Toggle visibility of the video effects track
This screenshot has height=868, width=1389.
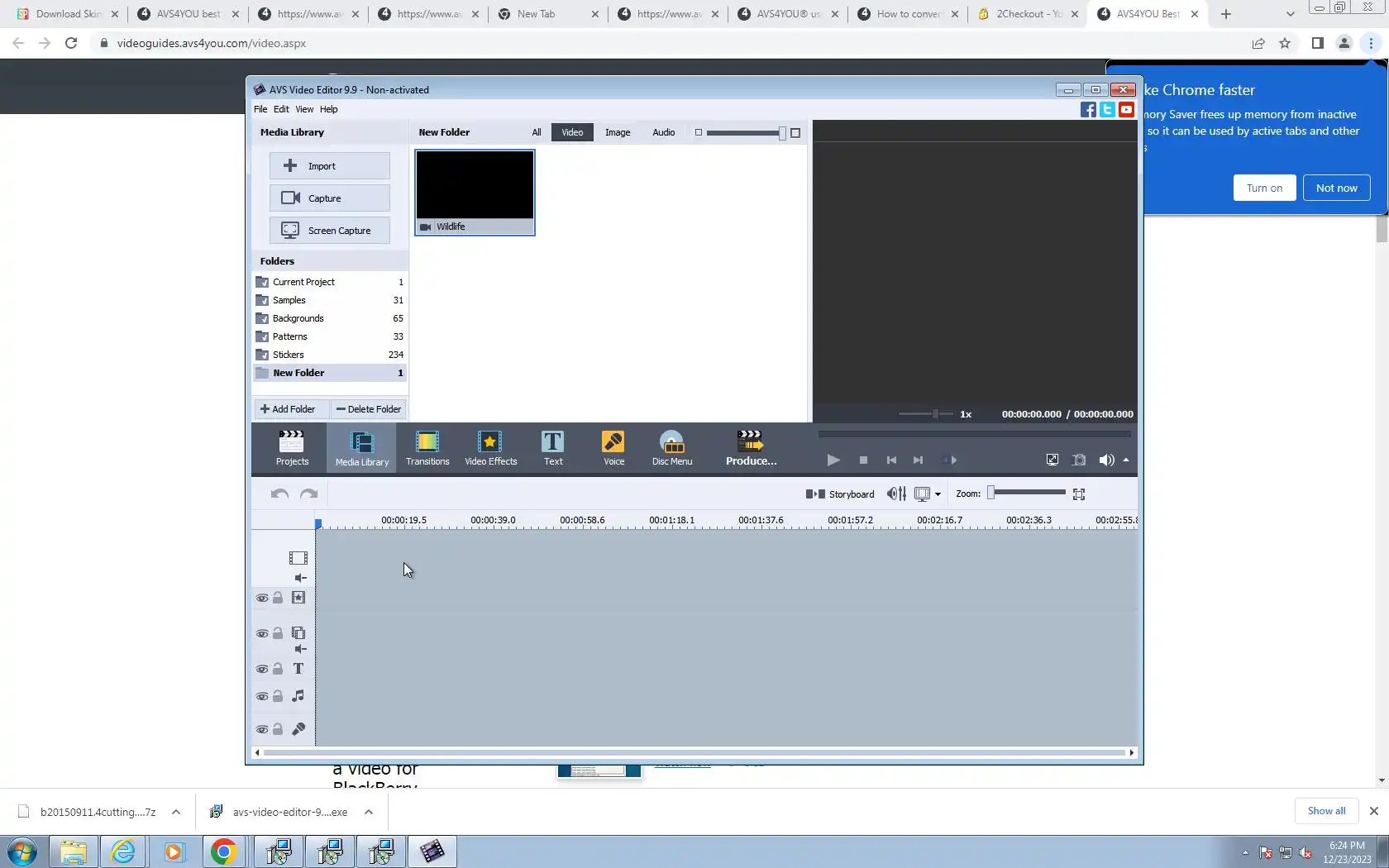point(262,598)
